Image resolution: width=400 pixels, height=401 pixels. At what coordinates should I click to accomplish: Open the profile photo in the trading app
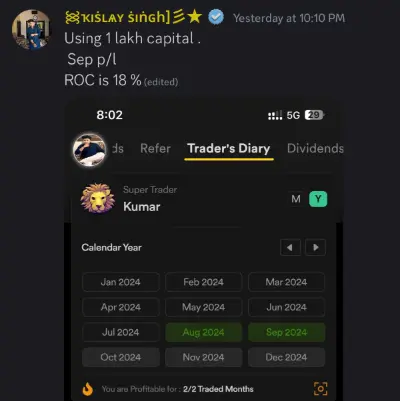[89, 150]
